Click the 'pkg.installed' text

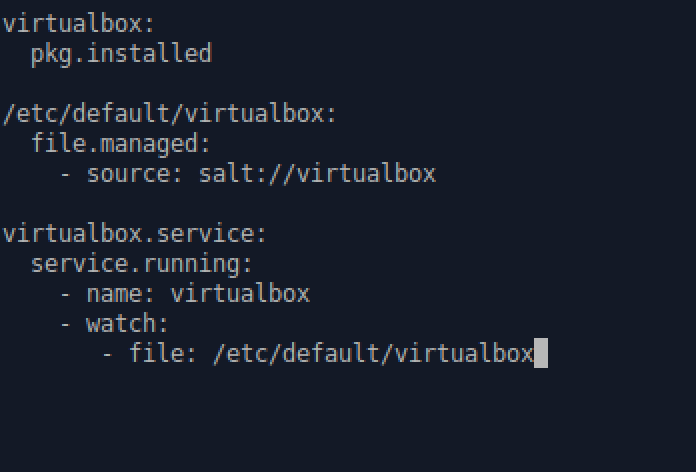(121, 53)
